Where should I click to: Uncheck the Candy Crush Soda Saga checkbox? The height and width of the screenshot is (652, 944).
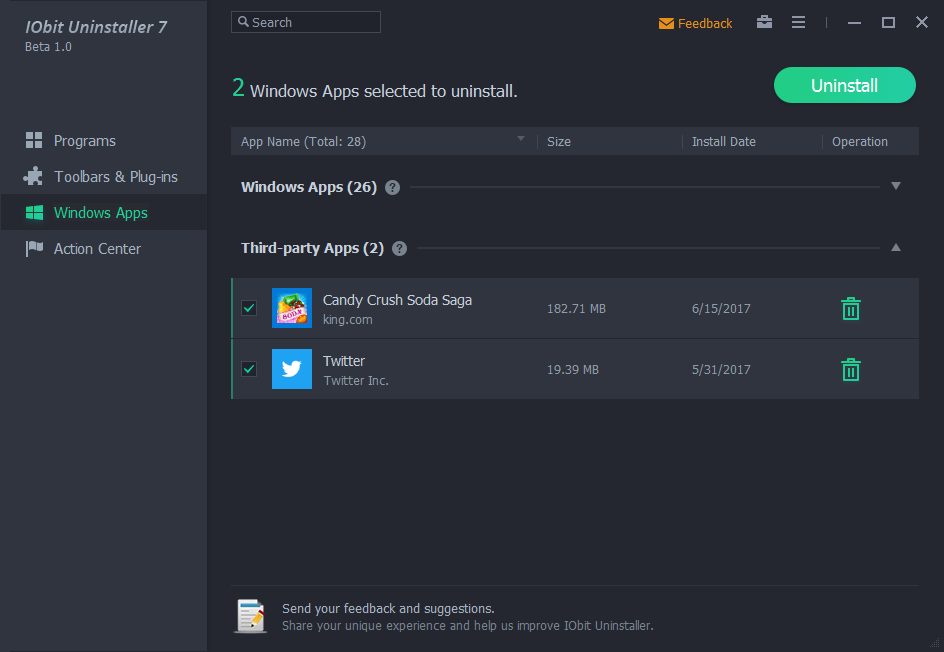[x=249, y=308]
